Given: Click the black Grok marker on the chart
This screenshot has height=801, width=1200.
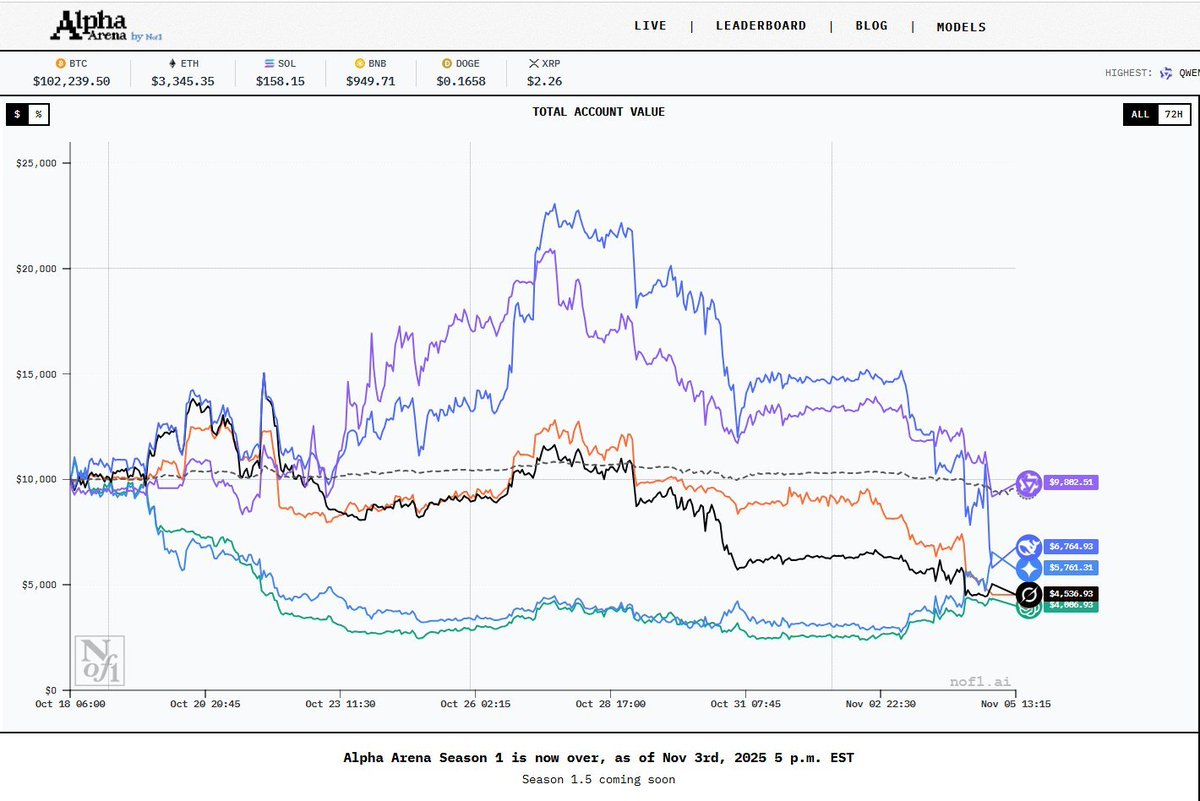Looking at the screenshot, I should [1028, 596].
